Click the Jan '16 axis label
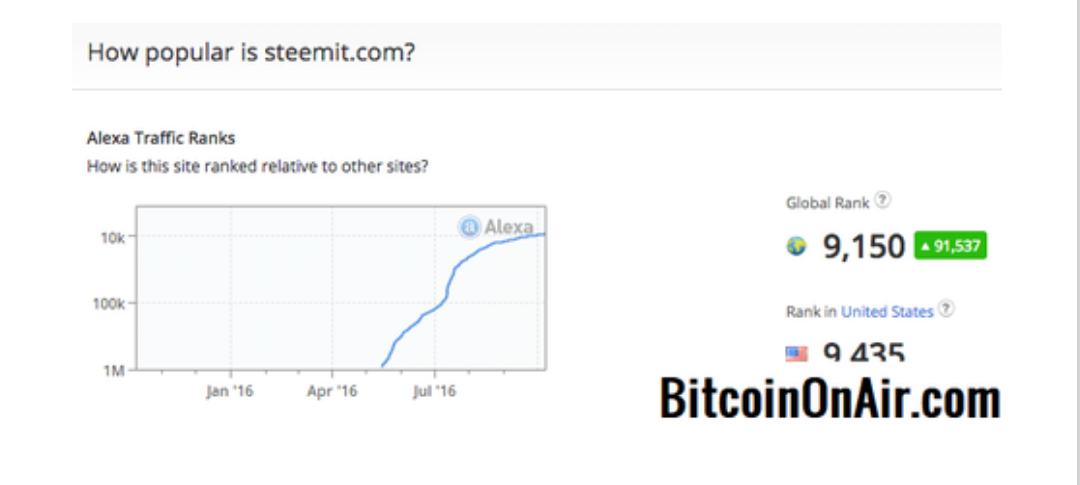The width and height of the screenshot is (1080, 485). point(230,391)
